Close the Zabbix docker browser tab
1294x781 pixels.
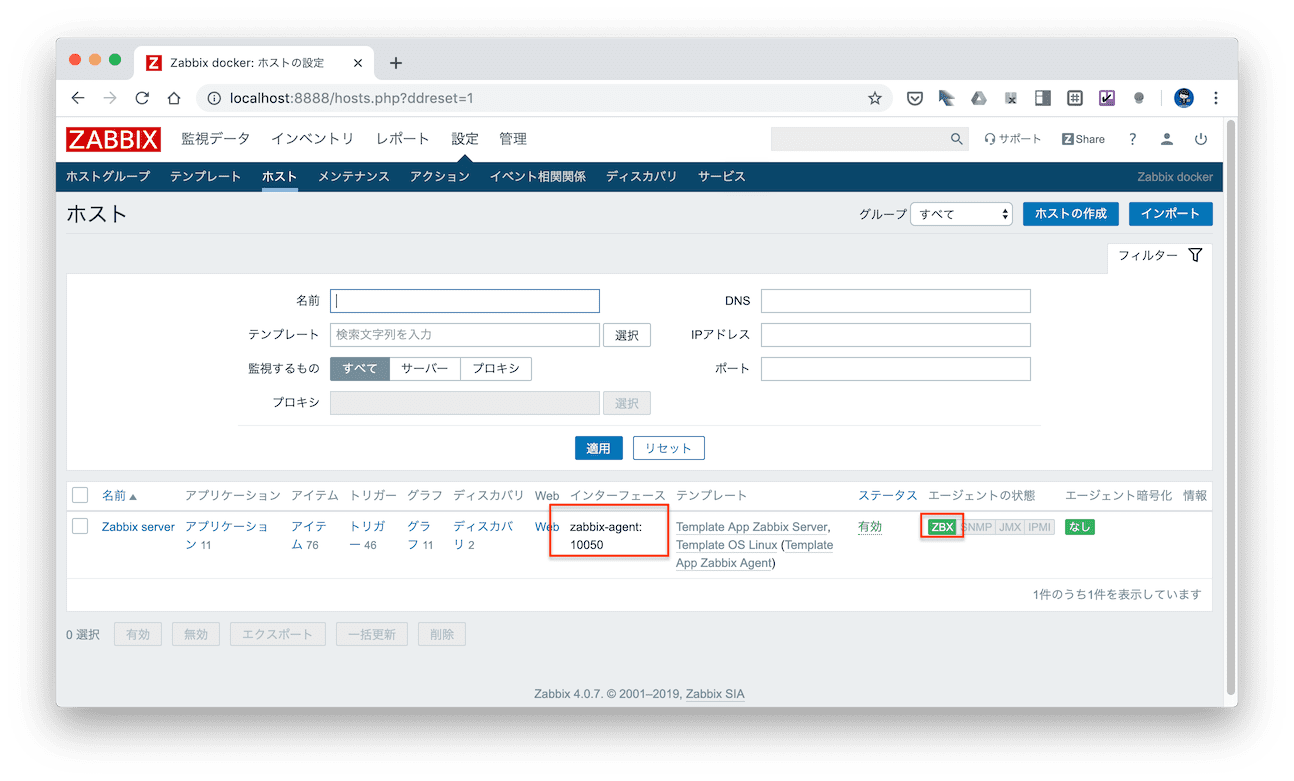pyautogui.click(x=358, y=63)
